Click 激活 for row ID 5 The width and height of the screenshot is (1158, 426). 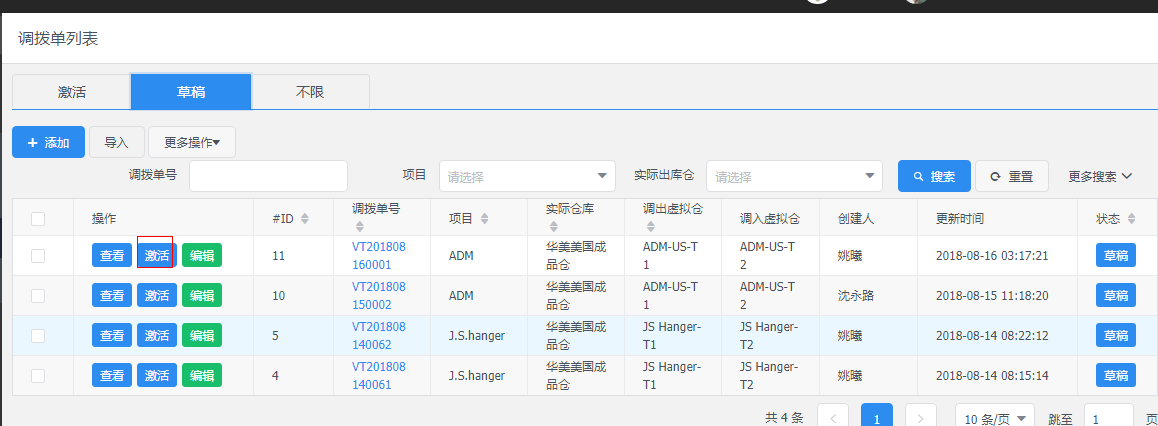tap(157, 335)
